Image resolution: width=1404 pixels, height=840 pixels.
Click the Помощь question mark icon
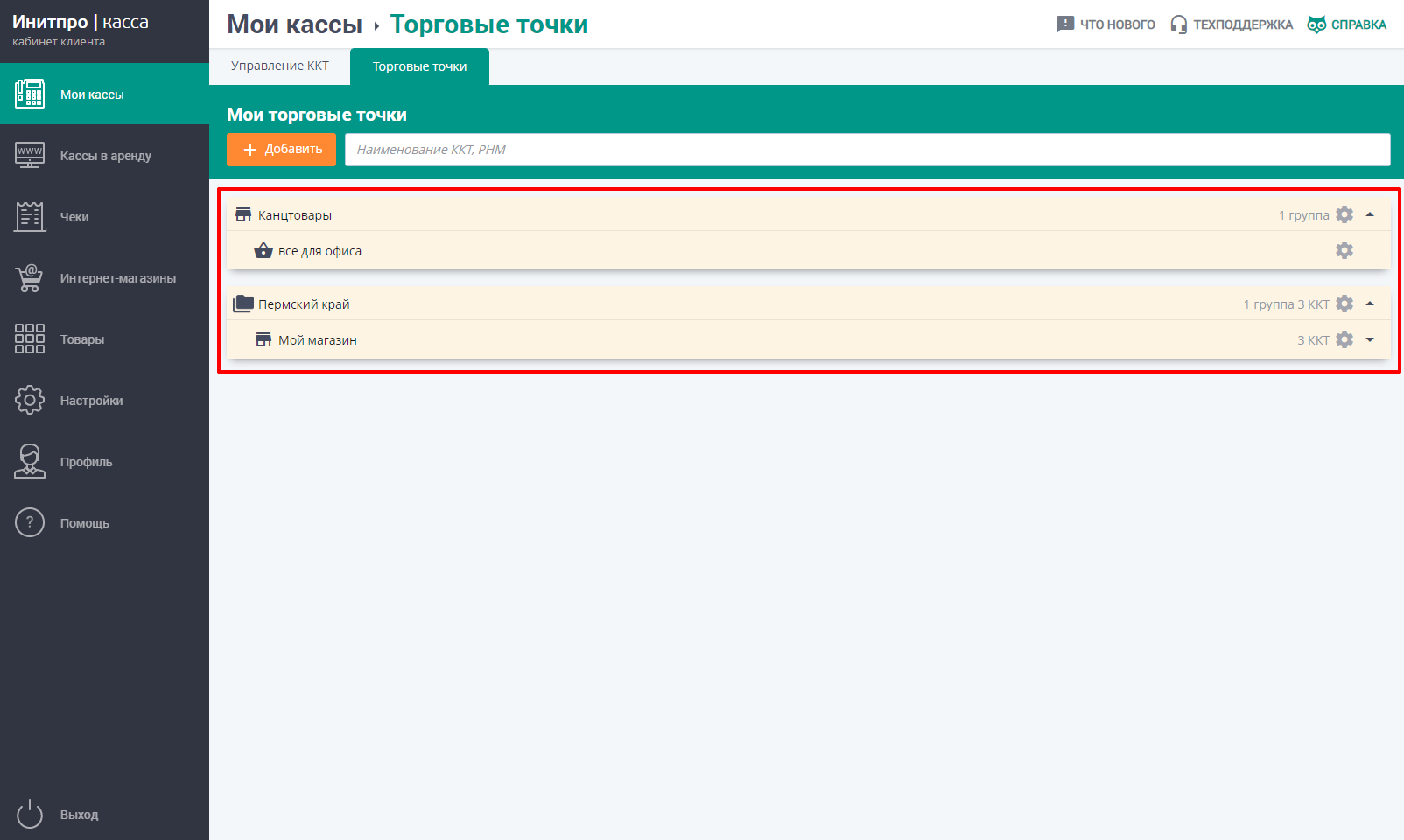(x=30, y=522)
